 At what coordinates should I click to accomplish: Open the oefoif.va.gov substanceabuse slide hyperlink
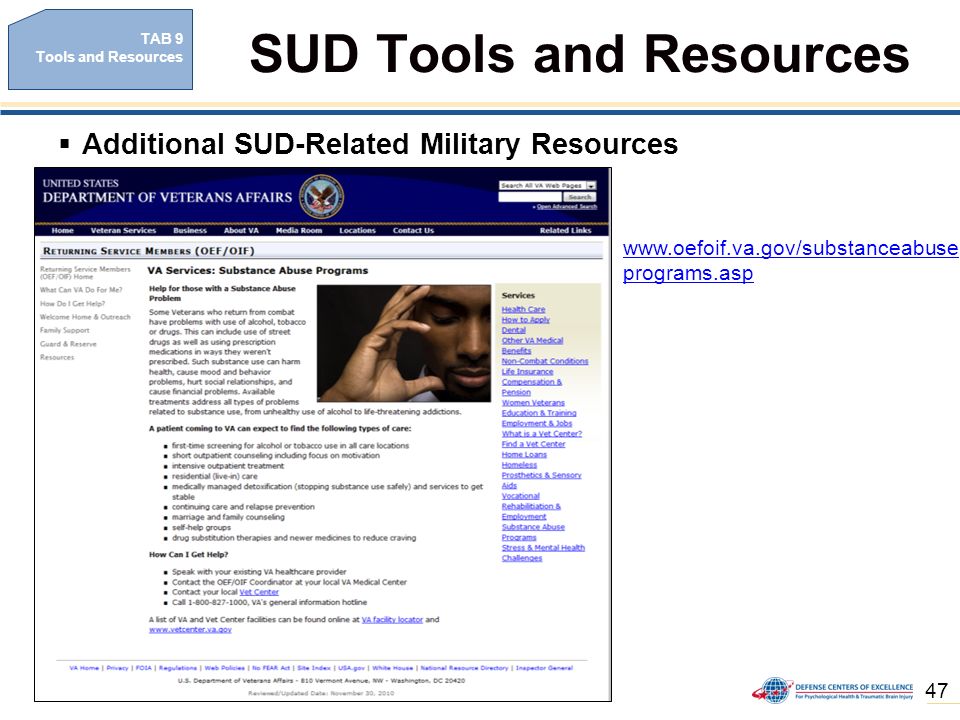coord(790,260)
